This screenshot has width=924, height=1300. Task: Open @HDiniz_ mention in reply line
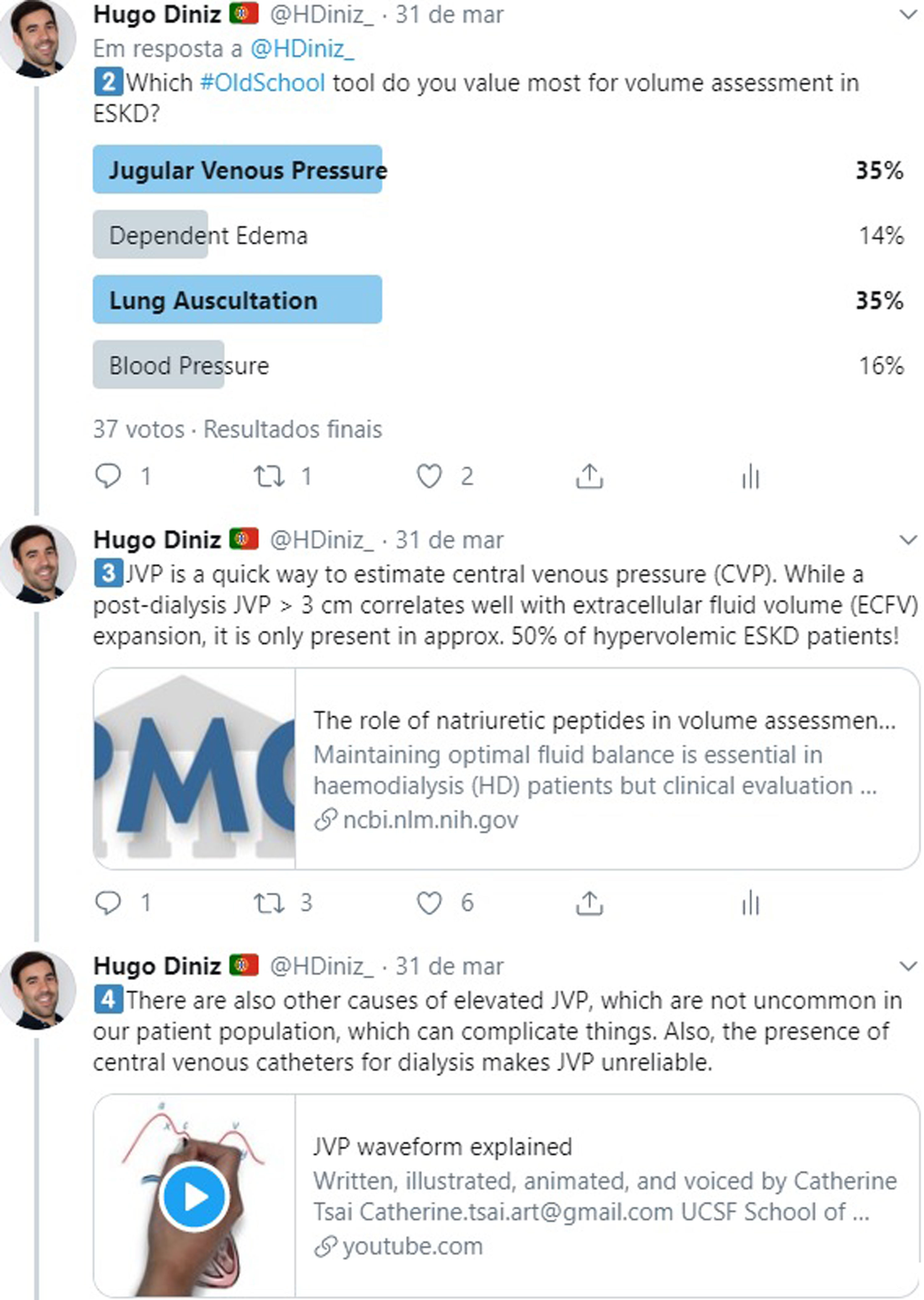pos(302,50)
